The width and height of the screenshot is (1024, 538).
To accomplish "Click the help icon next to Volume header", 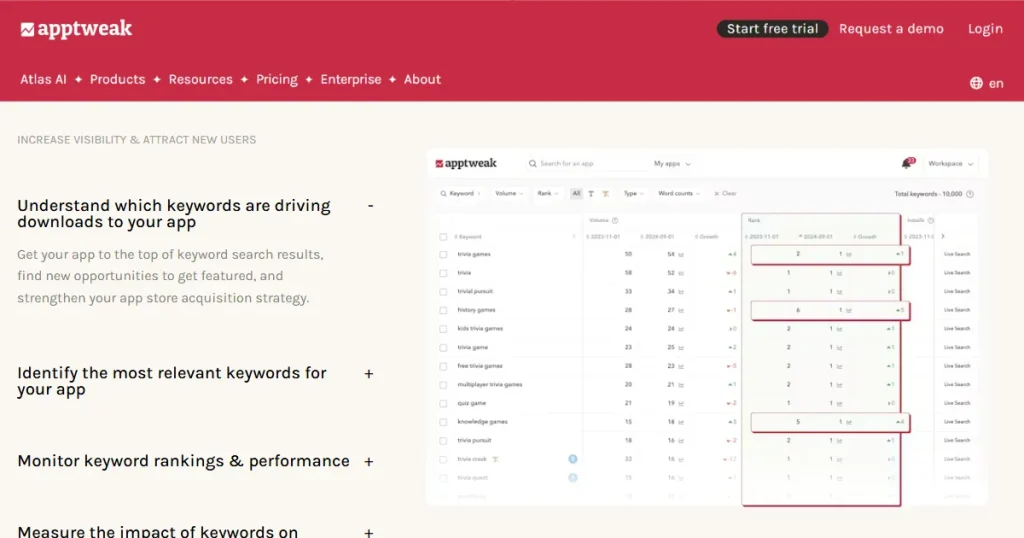I will (x=615, y=221).
